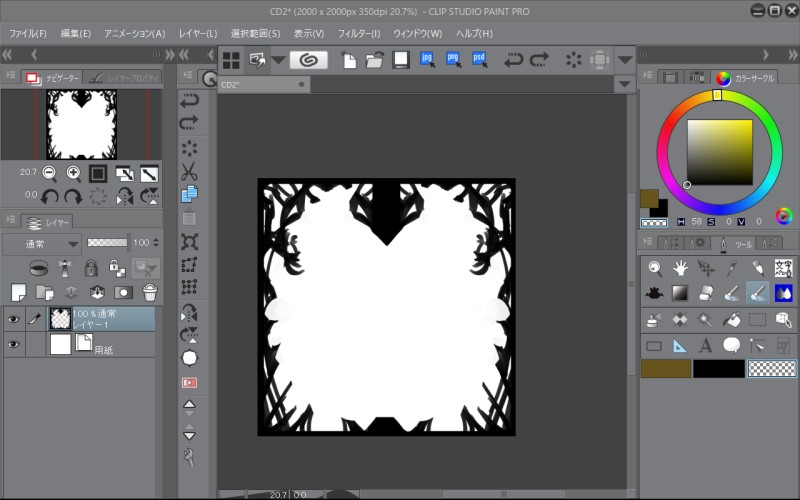
Task: Click the scissors cut icon
Action: click(x=189, y=171)
